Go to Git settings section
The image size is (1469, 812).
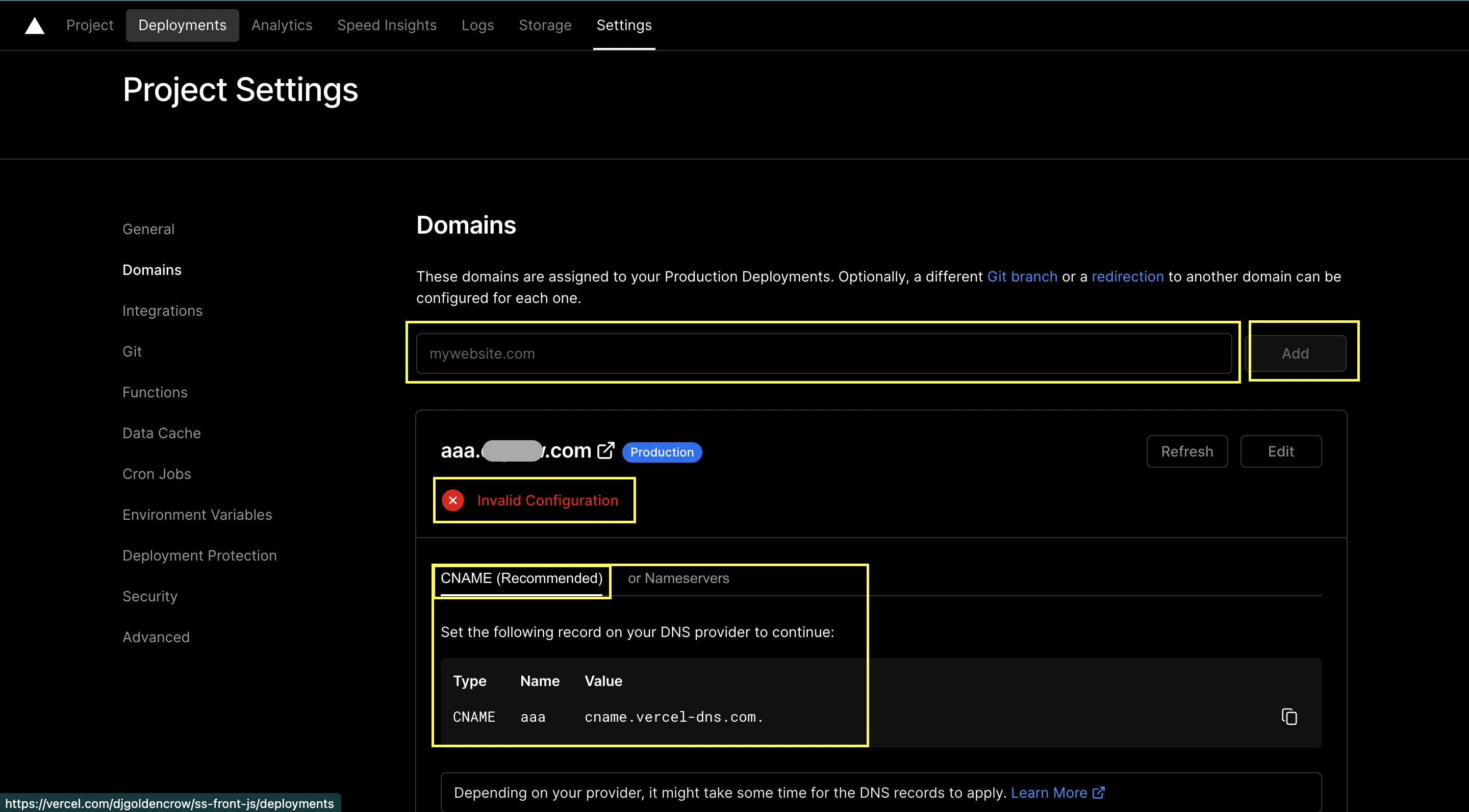point(132,352)
